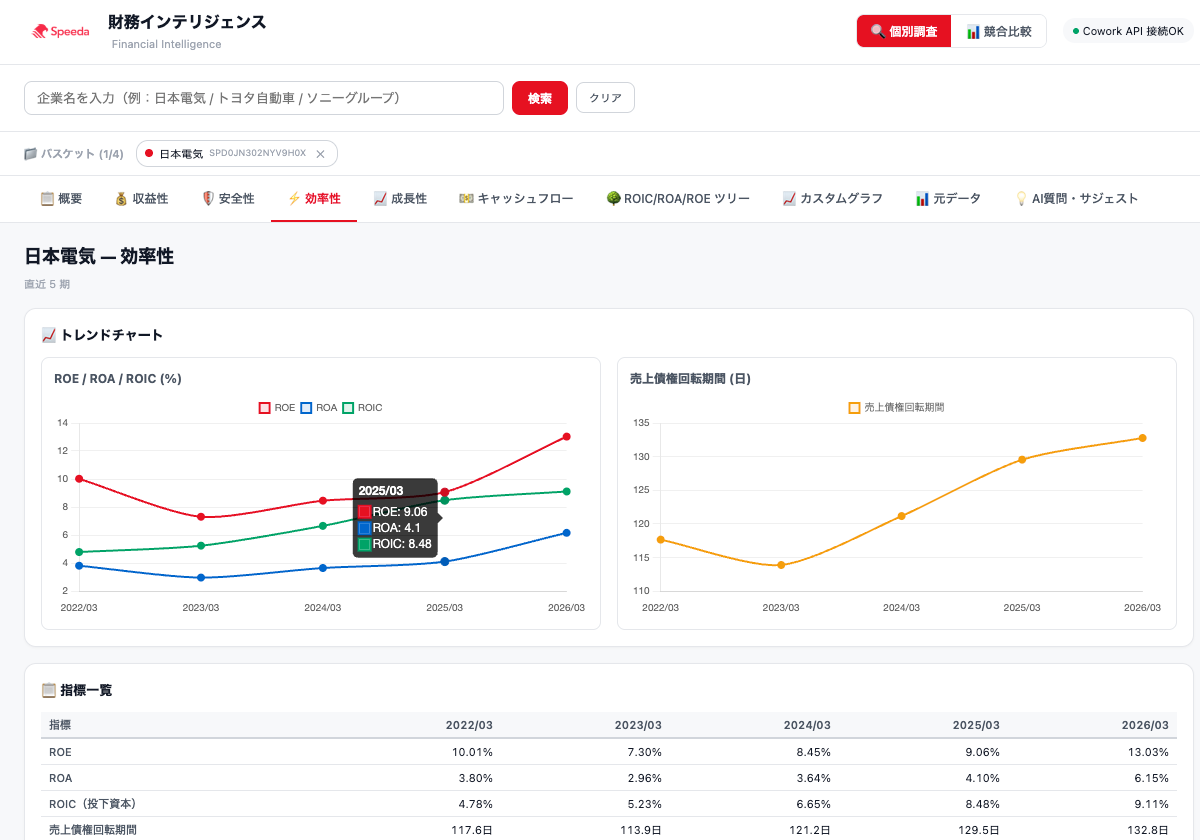Switch to 個別調査 mode
The width and height of the screenshot is (1200, 840).
(x=904, y=31)
